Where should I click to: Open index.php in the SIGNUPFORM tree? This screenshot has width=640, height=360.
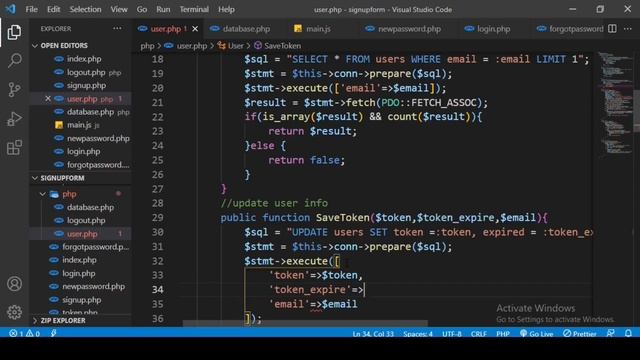tap(80, 260)
